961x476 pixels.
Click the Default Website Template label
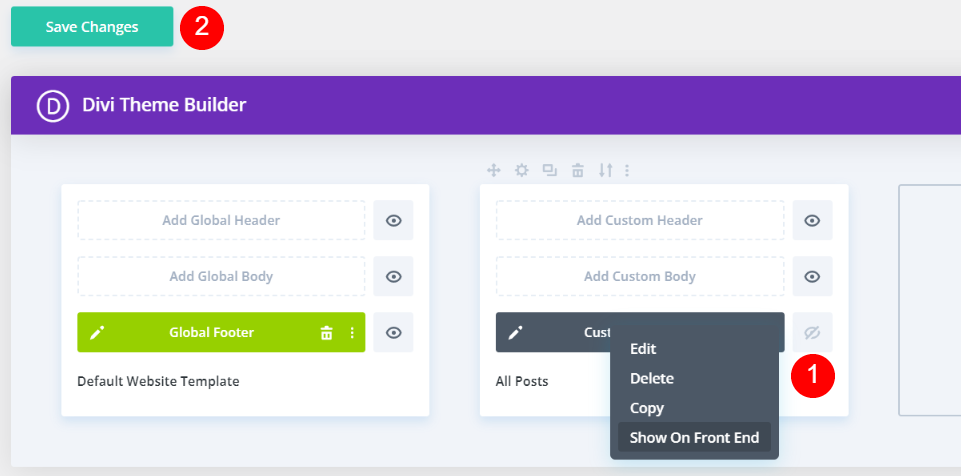(x=158, y=381)
